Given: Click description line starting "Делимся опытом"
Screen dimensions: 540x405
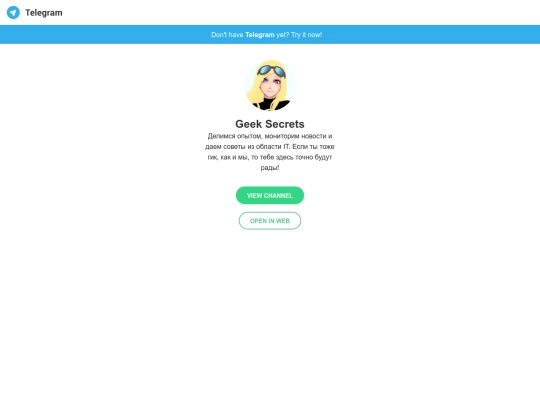Looking at the screenshot, I should (x=270, y=136).
